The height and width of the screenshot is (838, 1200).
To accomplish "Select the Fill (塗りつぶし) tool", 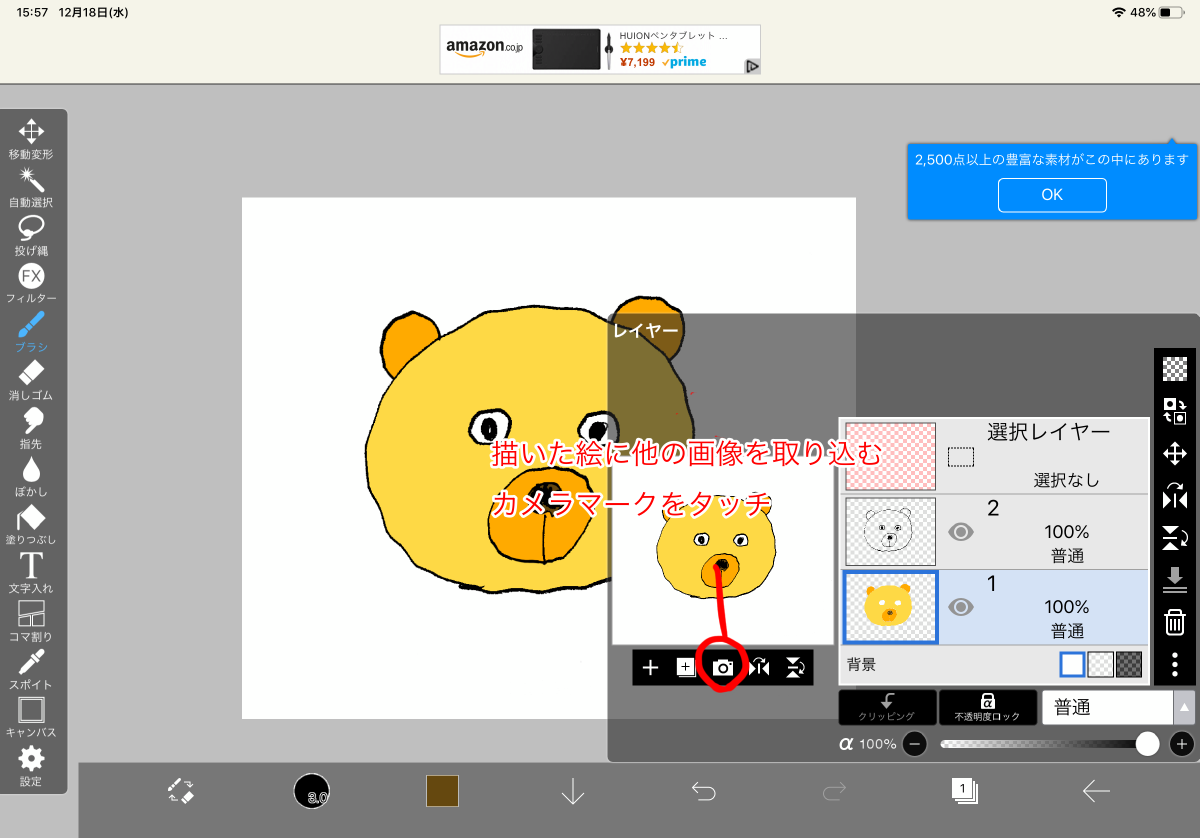I will coord(32,519).
